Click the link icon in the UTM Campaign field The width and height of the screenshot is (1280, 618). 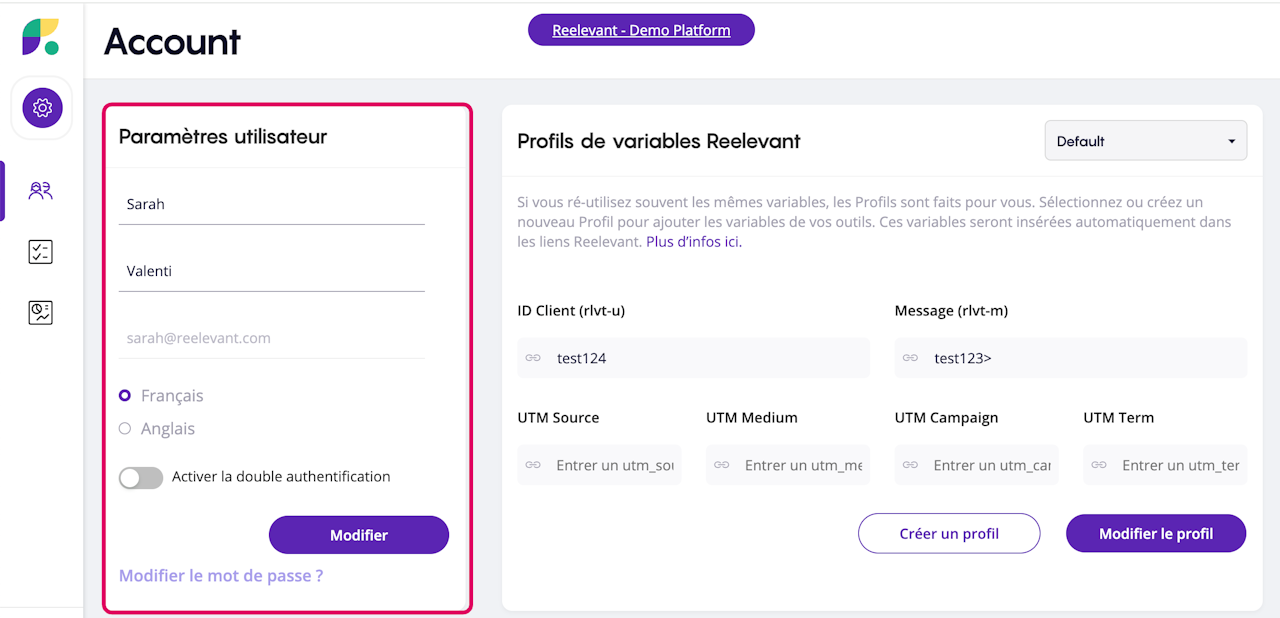(910, 465)
